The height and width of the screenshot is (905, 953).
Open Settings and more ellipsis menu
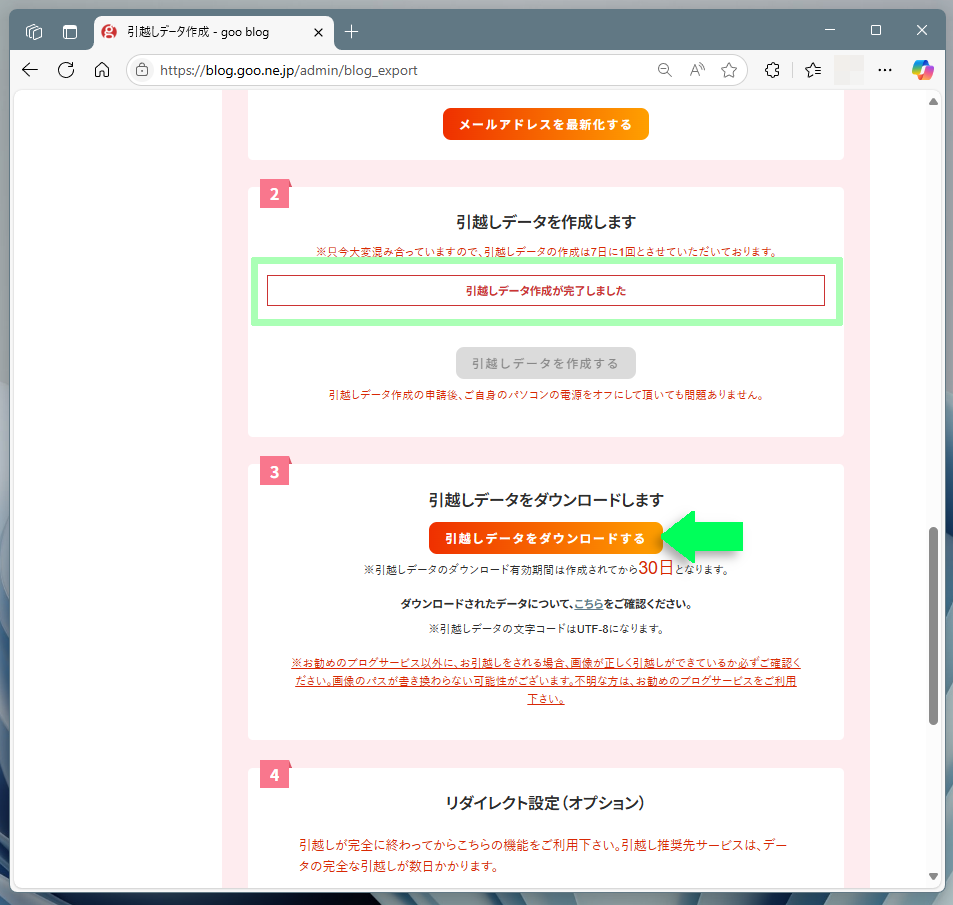[884, 70]
